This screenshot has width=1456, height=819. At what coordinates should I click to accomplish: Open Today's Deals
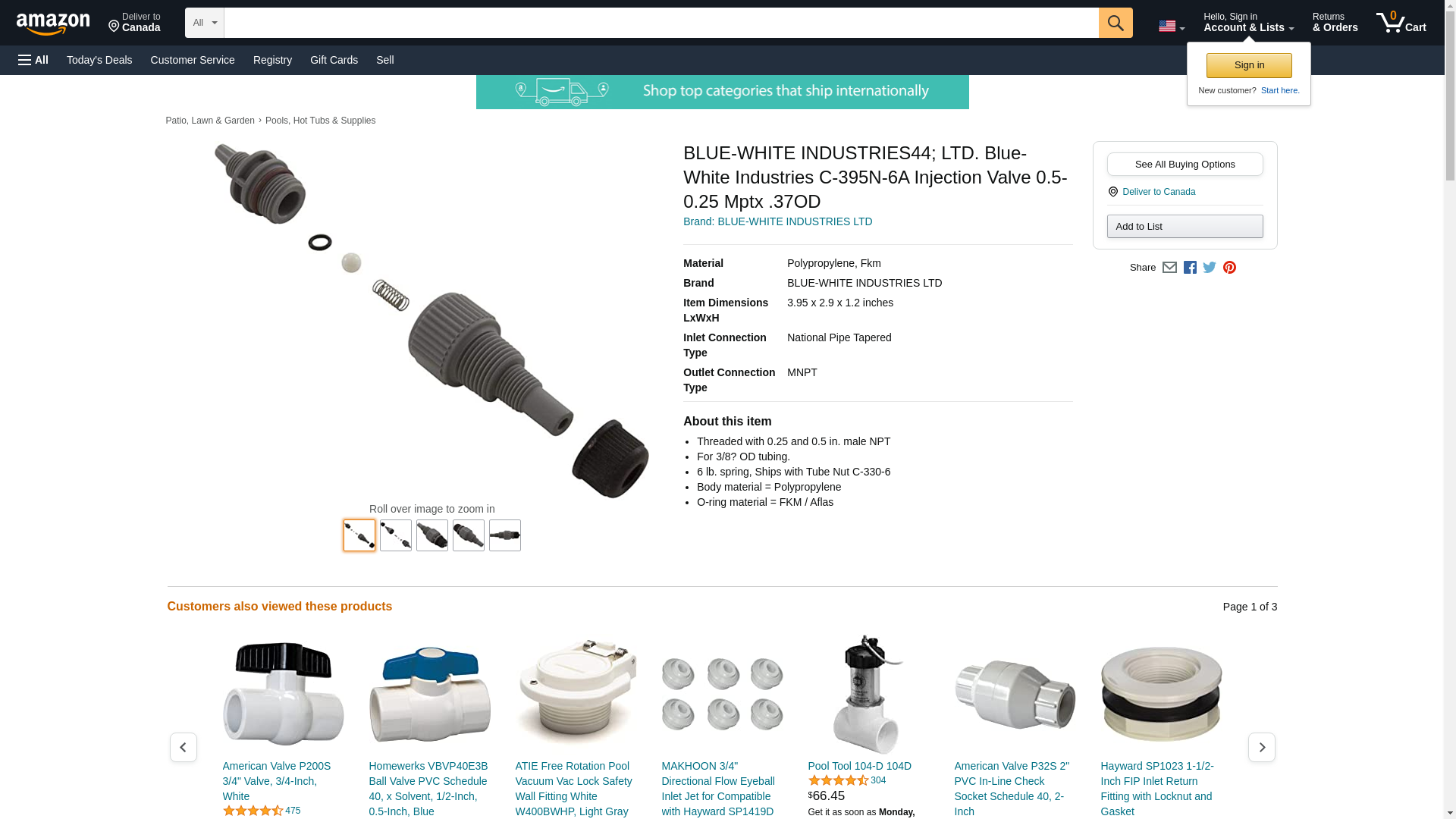pos(99,60)
